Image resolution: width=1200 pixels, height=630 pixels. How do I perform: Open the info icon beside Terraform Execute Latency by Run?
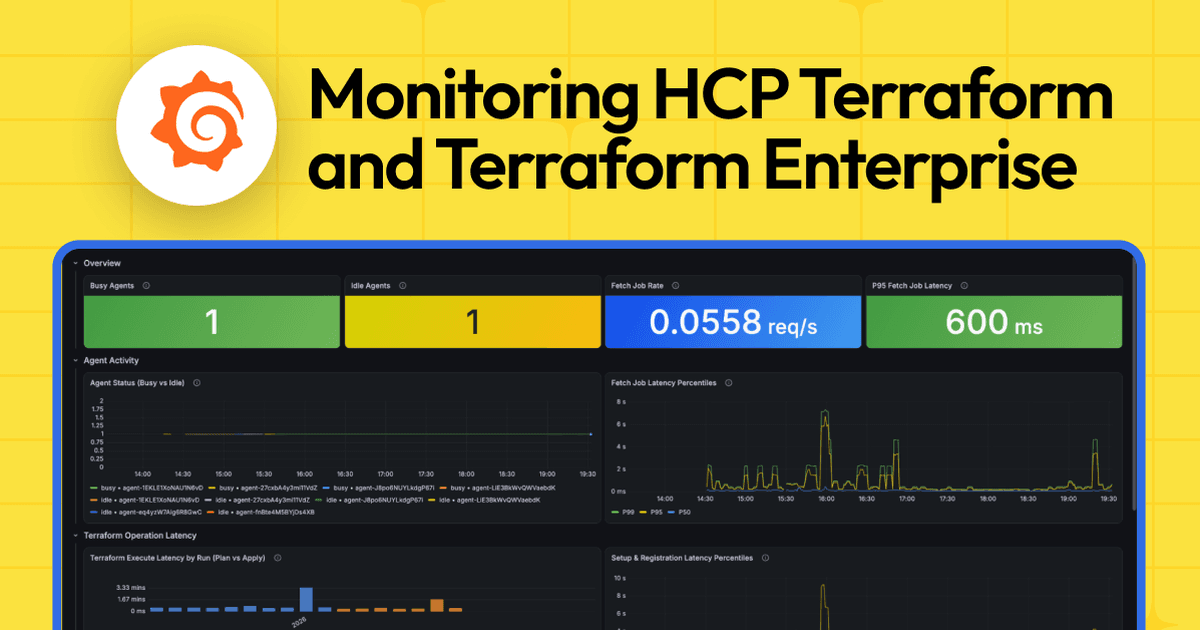pos(277,558)
